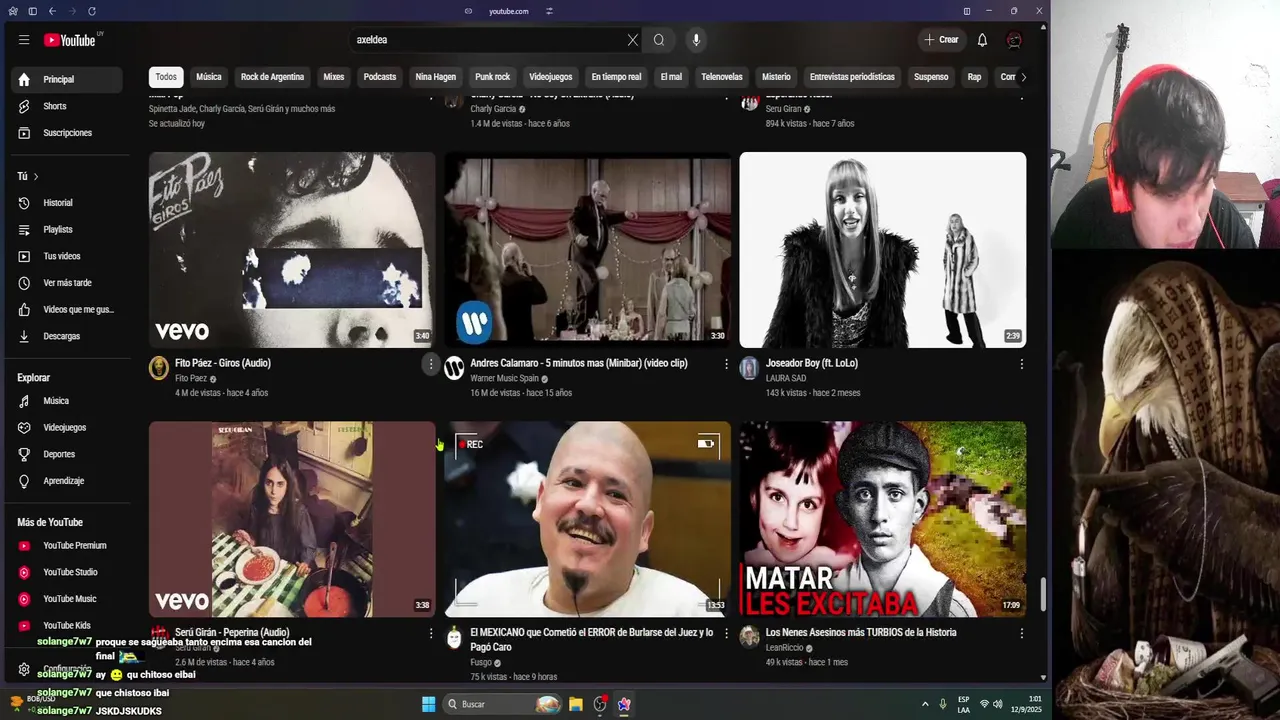The width and height of the screenshot is (1280, 720).
Task: Open Historial in the sidebar
Action: pyautogui.click(x=66, y=203)
